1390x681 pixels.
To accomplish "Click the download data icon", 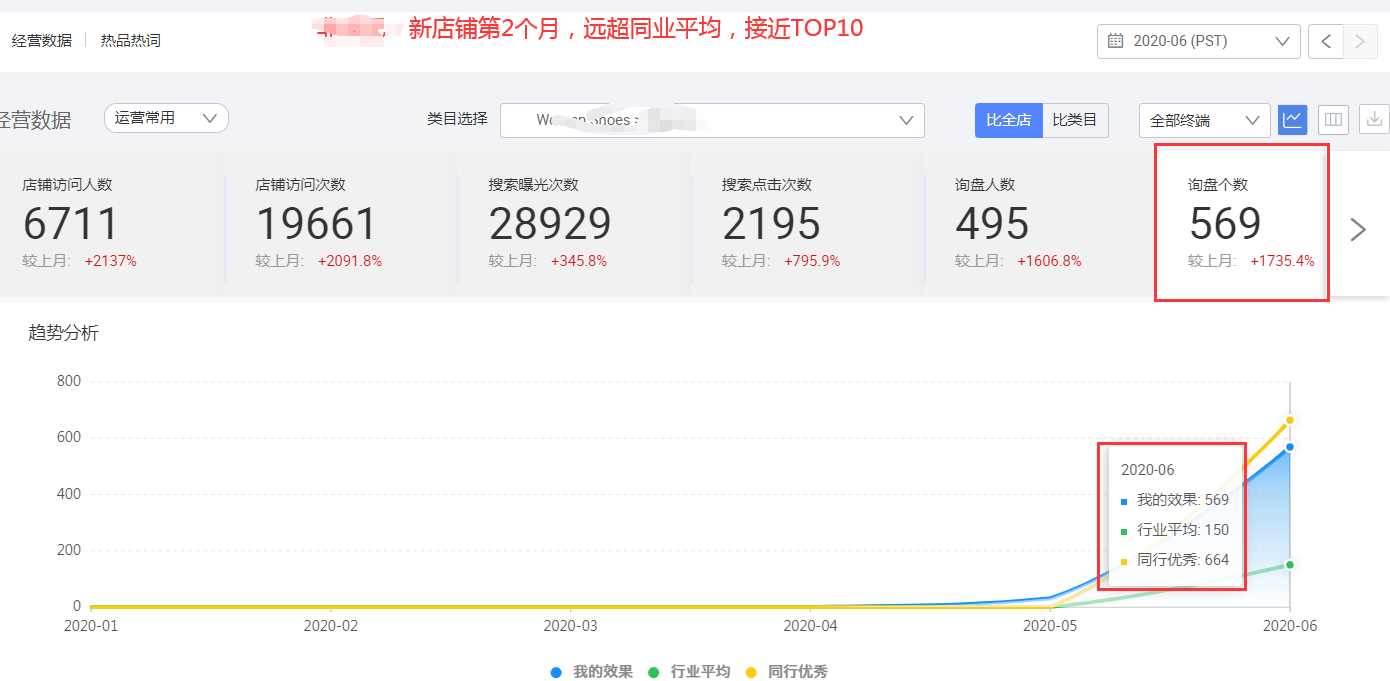I will click(x=1373, y=119).
